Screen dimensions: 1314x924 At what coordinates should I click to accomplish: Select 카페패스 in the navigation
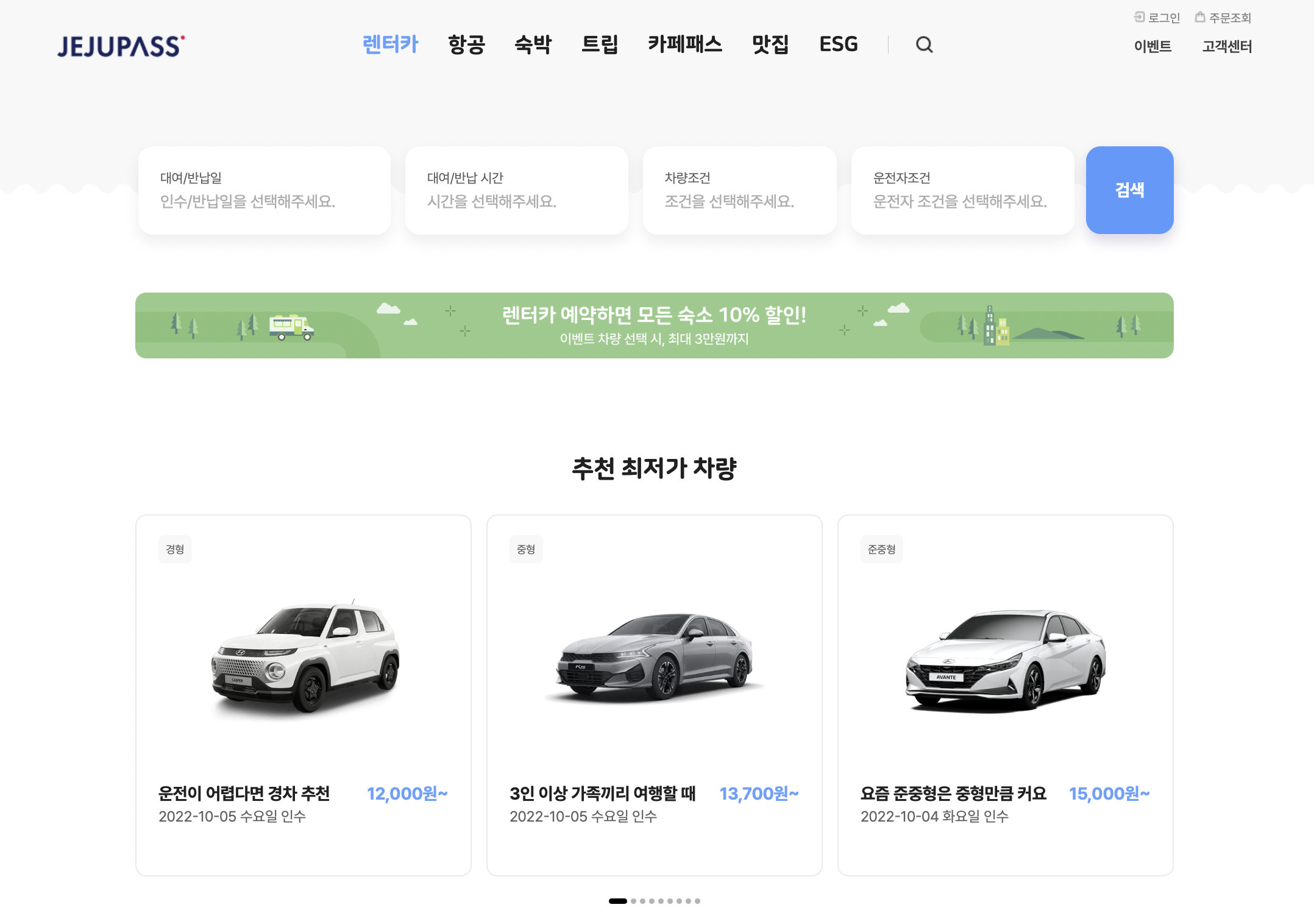tap(685, 44)
